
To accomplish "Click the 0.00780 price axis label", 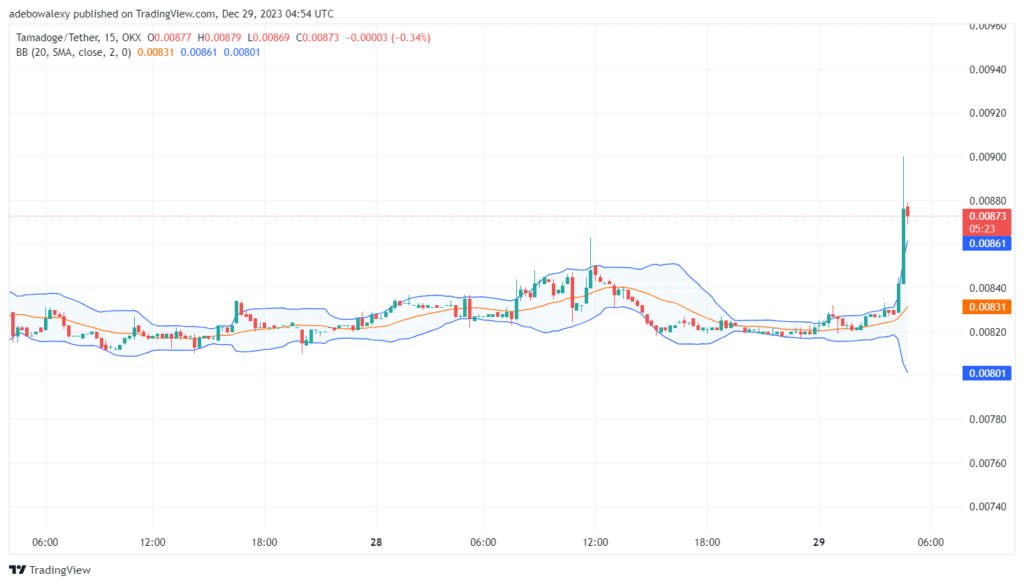I will pos(987,419).
